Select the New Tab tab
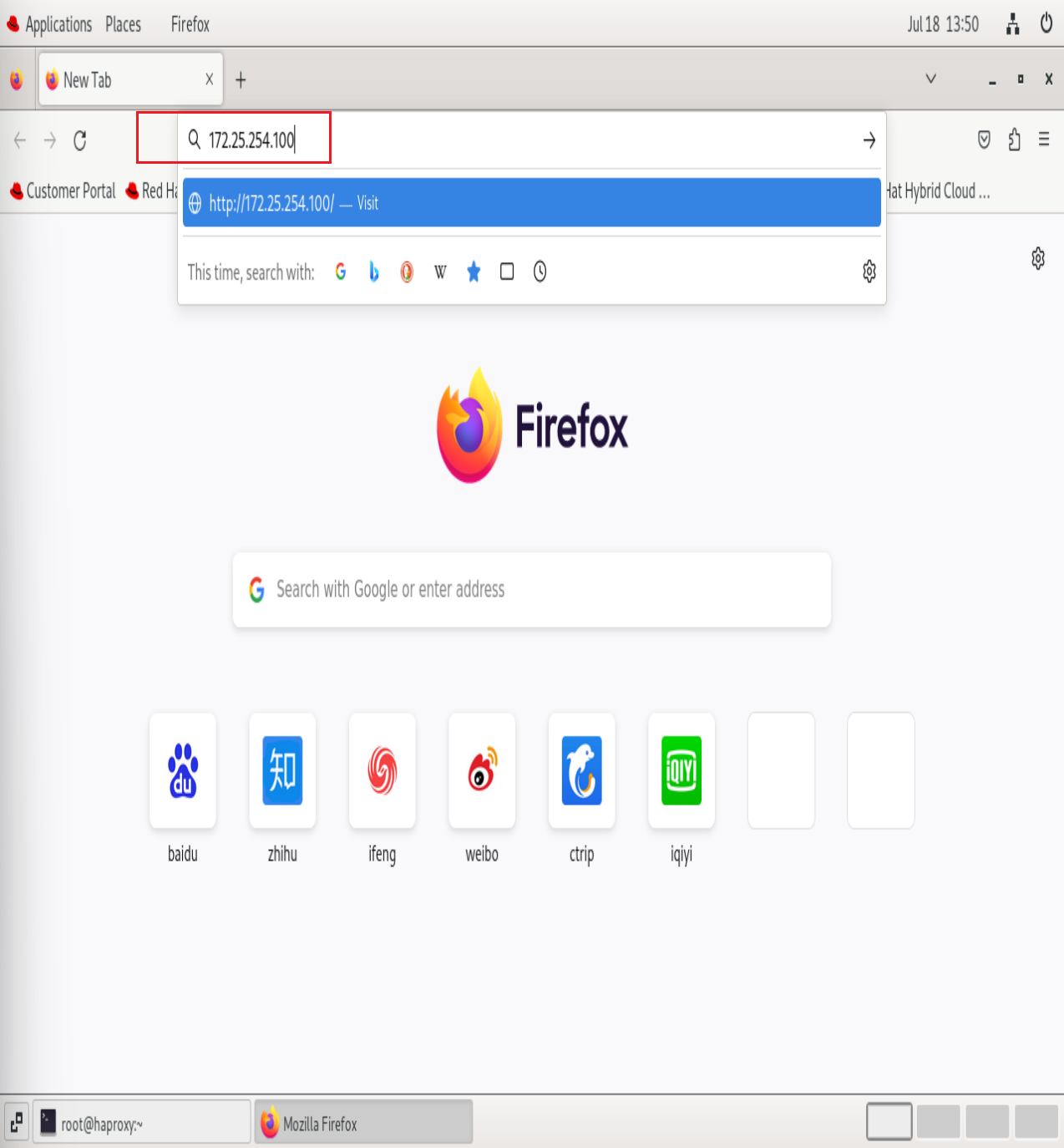 [x=130, y=80]
